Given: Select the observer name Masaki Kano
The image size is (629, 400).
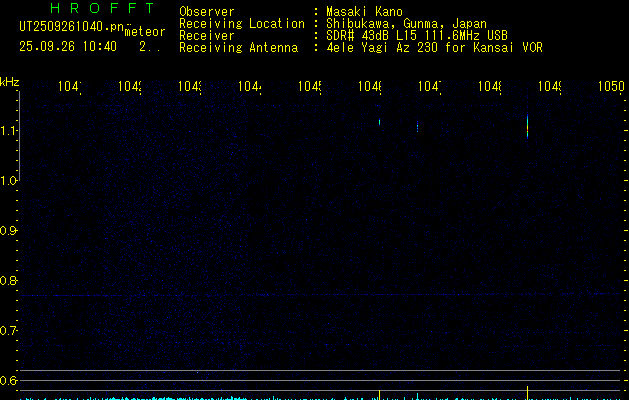Looking at the screenshot, I should tap(365, 11).
